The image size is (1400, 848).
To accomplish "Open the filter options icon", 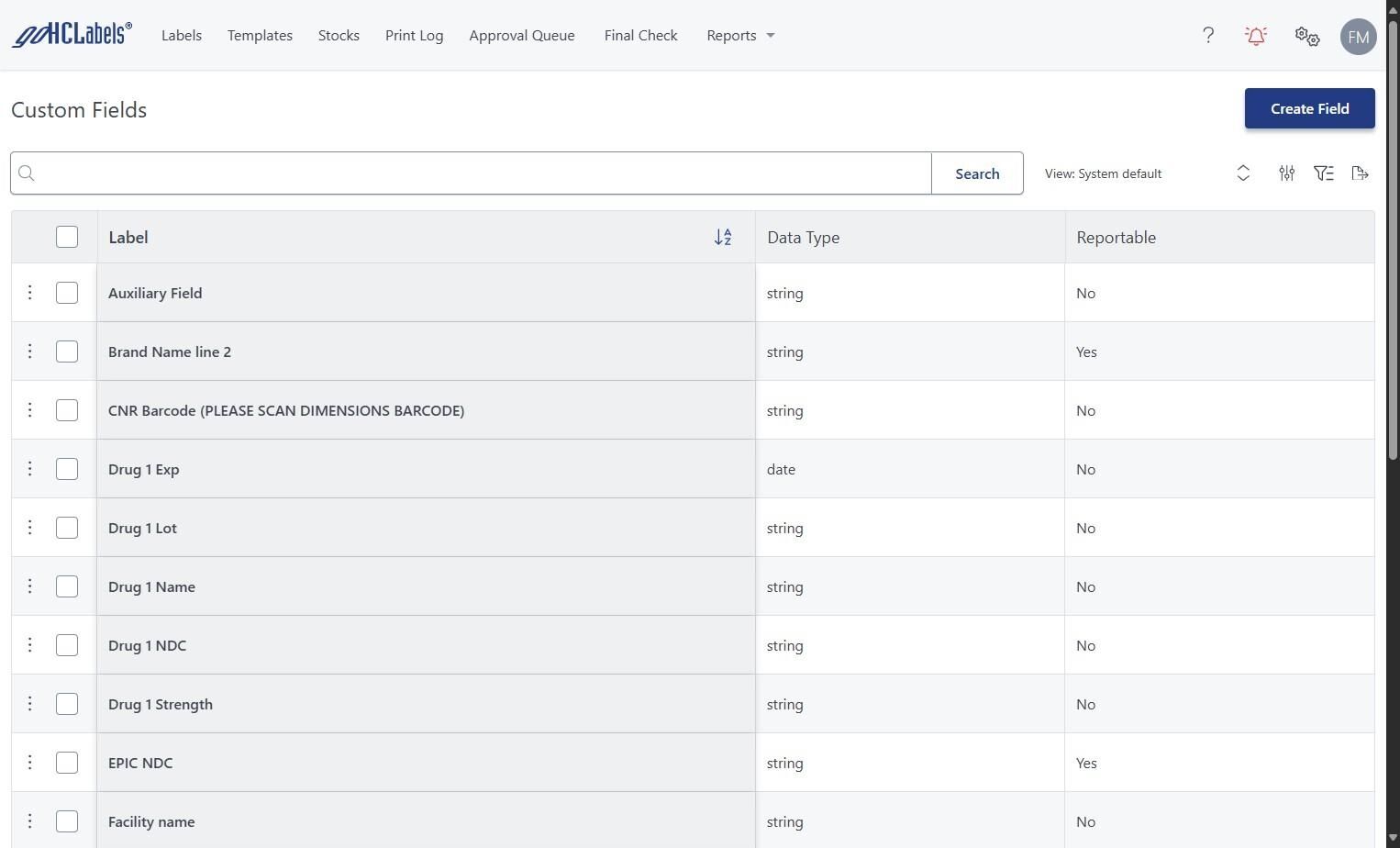I will (x=1323, y=173).
